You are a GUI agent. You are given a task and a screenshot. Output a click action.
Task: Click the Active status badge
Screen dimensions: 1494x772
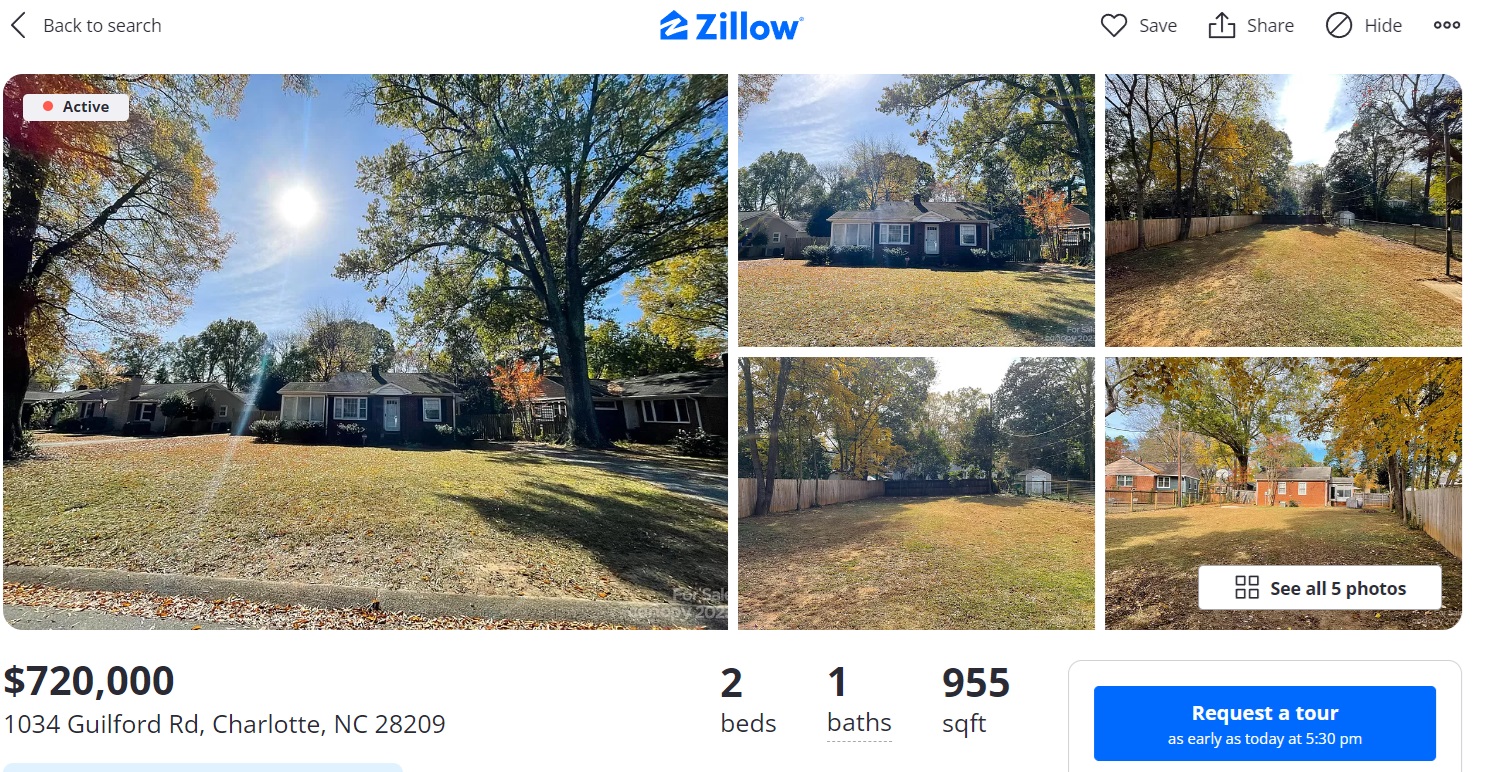tap(76, 107)
